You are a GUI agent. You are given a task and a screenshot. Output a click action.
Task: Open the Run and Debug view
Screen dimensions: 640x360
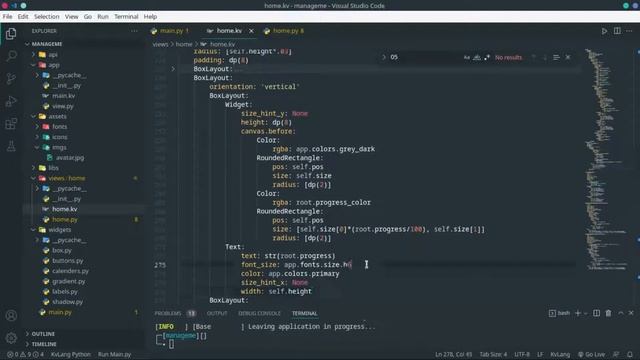[11, 101]
